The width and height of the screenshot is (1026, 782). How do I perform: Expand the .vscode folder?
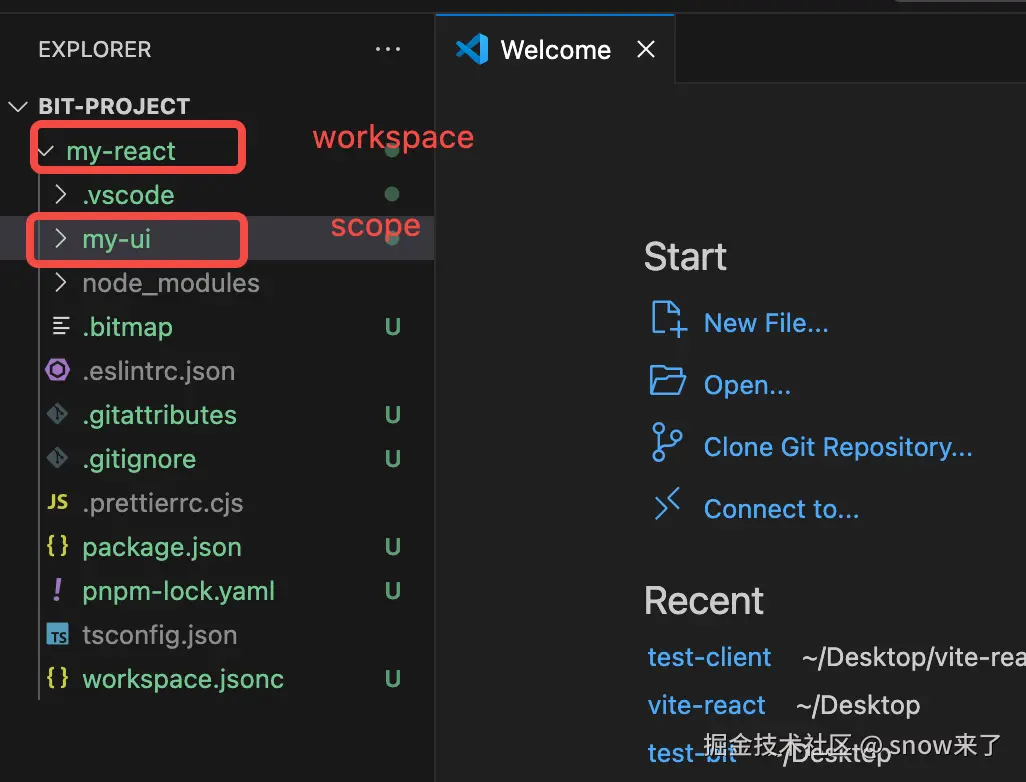click(61, 194)
